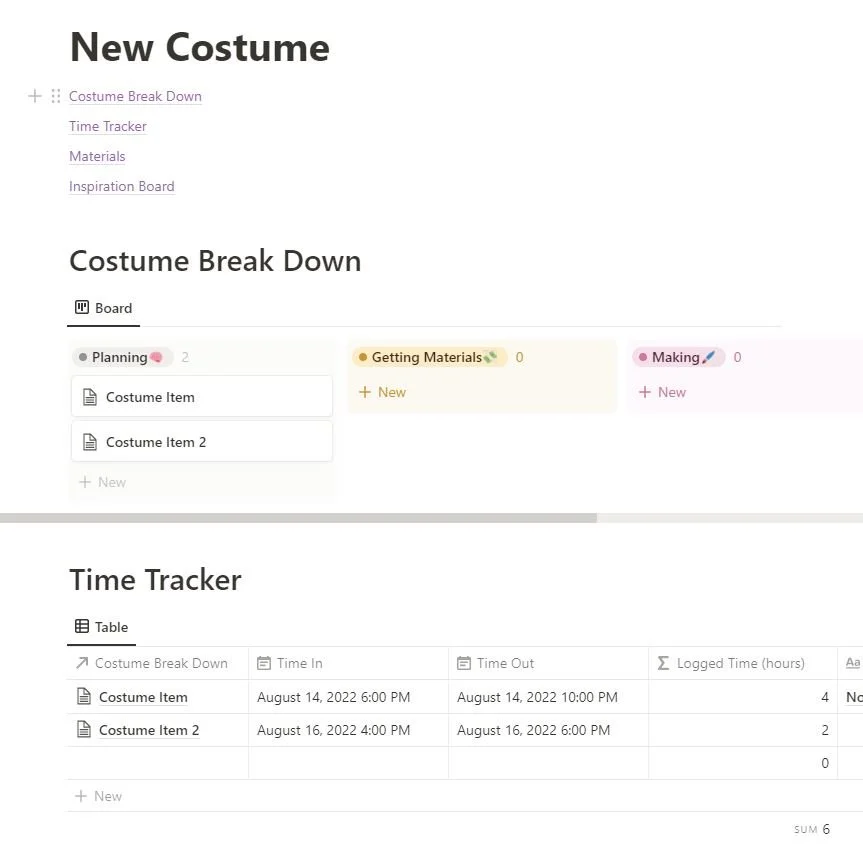
Task: Select the Board view tab
Action: [x=103, y=308]
